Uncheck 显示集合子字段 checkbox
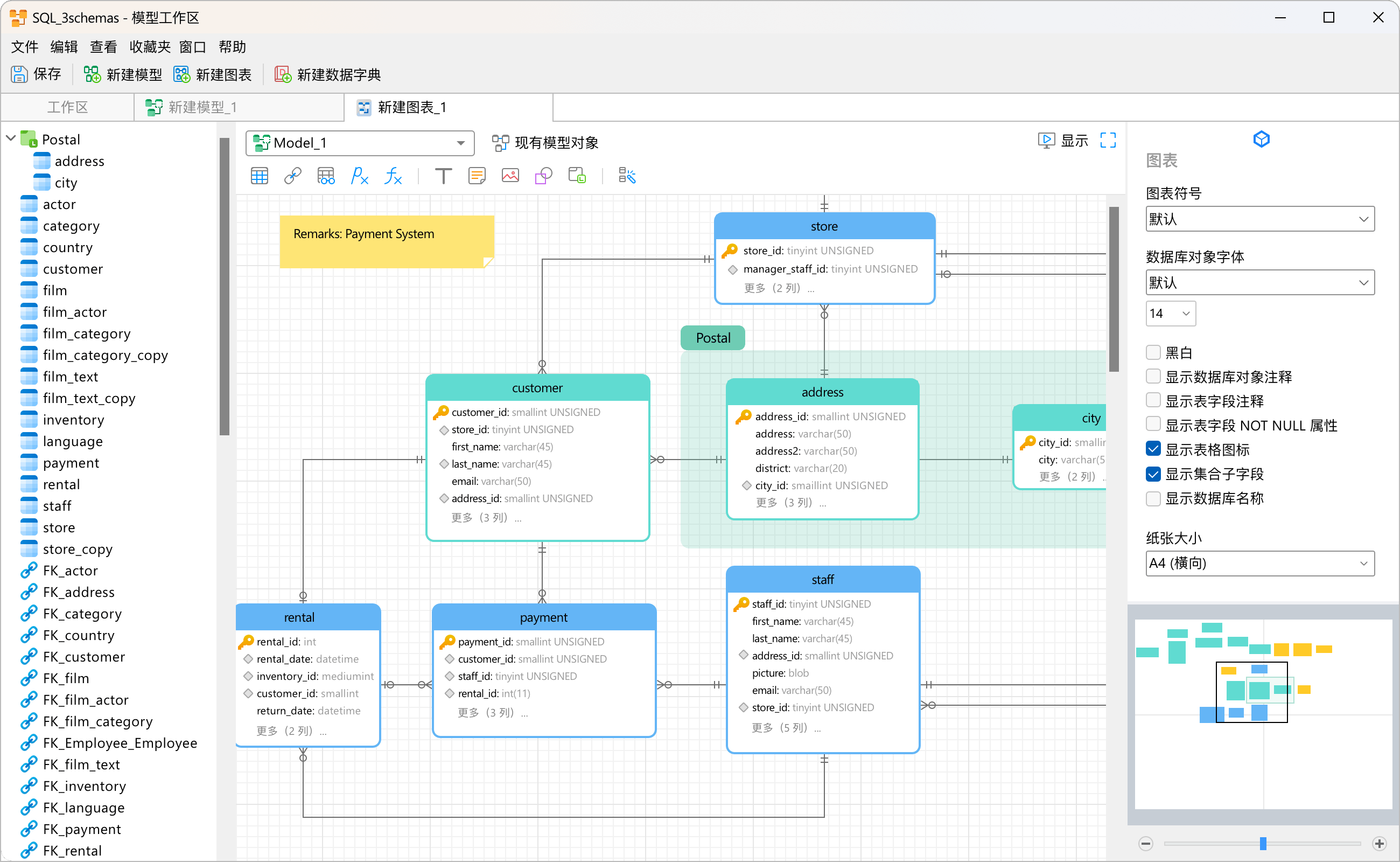The image size is (1400, 862). pos(1153,474)
